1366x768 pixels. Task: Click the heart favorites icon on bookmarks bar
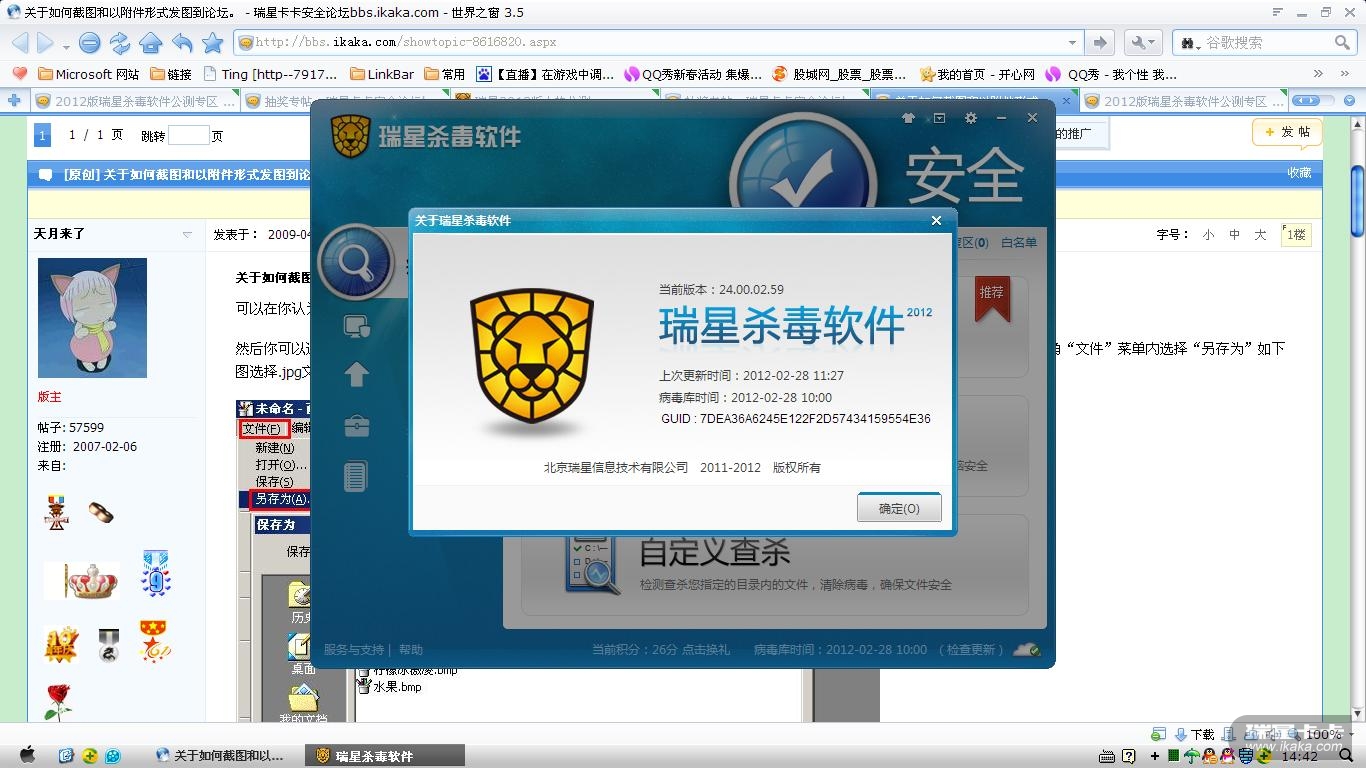pyautogui.click(x=20, y=74)
